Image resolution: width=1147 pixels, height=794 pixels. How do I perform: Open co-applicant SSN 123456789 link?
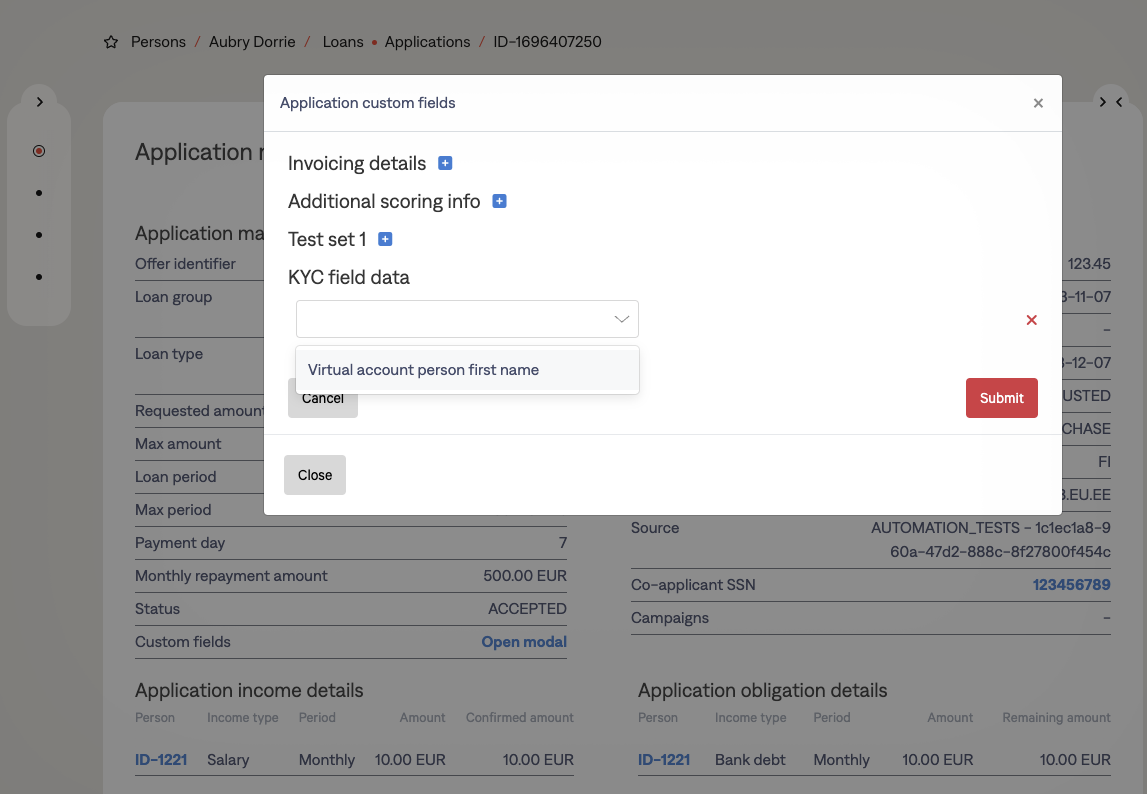click(1071, 585)
